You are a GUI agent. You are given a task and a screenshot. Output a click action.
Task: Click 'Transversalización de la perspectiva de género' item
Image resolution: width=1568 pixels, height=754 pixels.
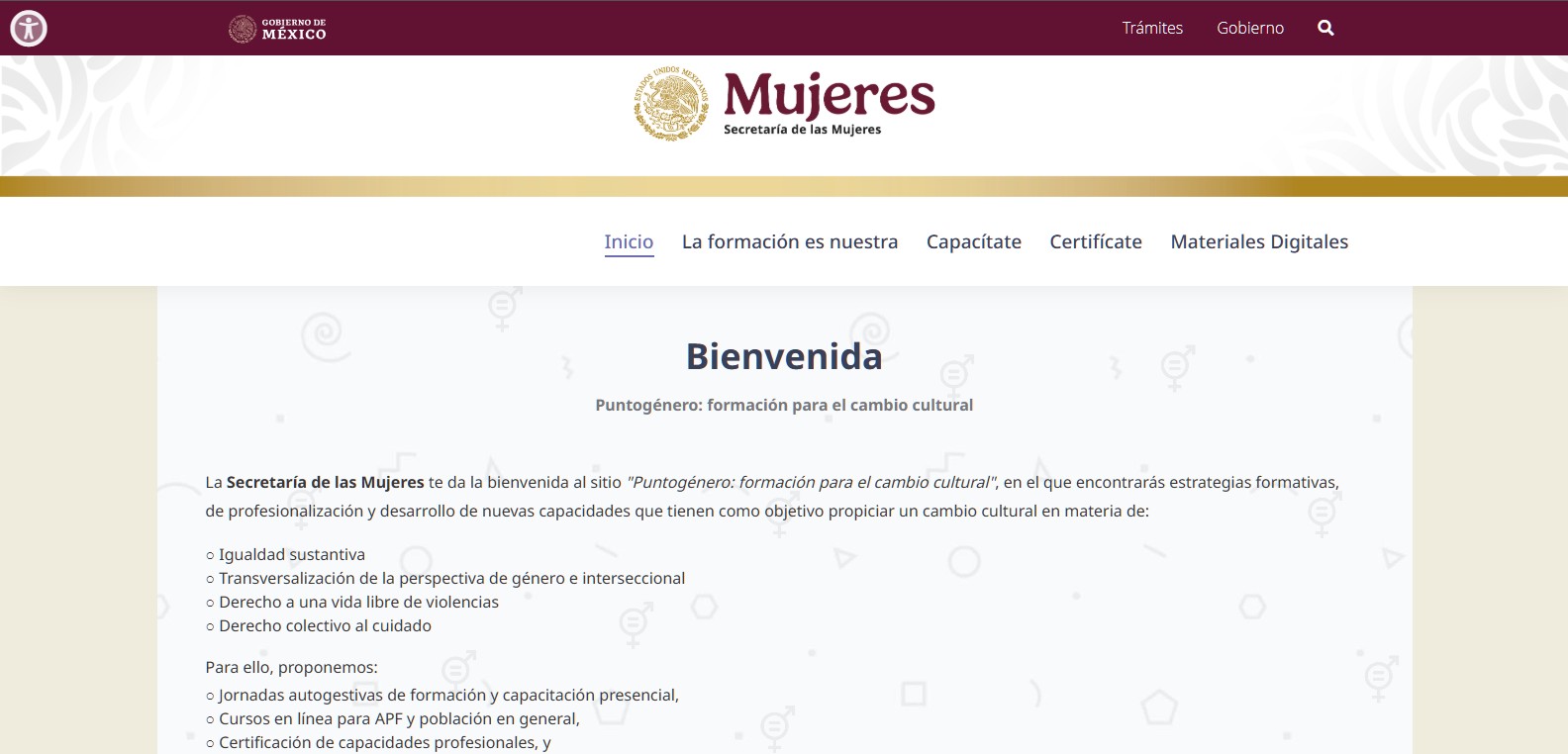[x=445, y=578]
